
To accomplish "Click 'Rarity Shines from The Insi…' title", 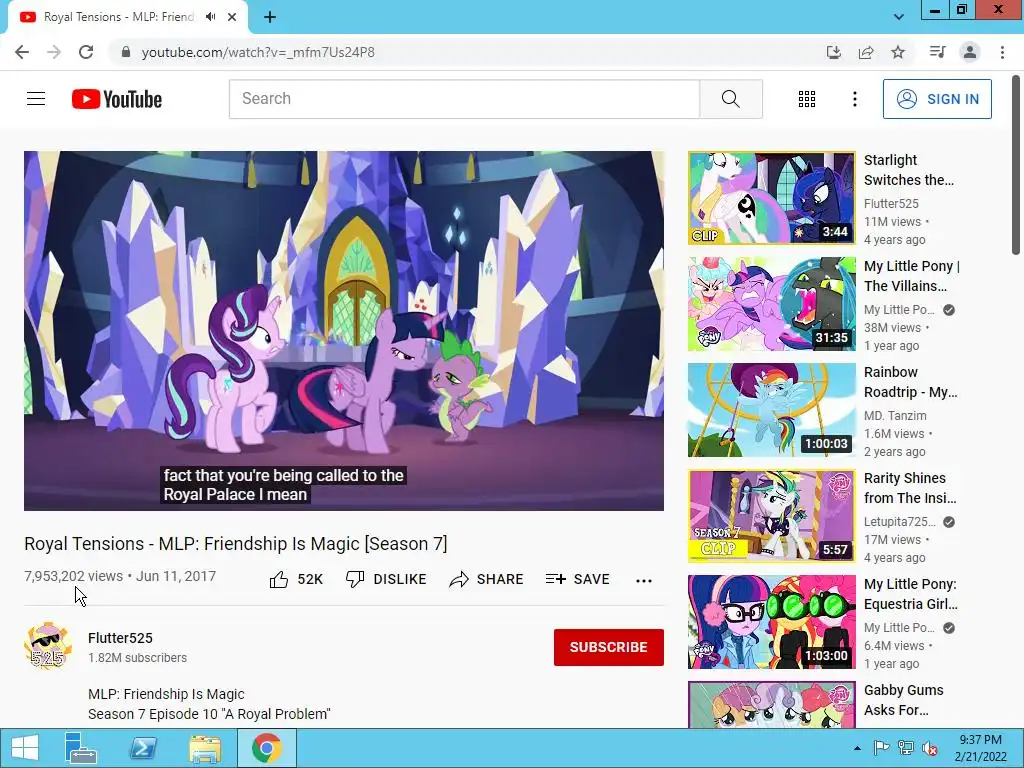I will [x=910, y=488].
